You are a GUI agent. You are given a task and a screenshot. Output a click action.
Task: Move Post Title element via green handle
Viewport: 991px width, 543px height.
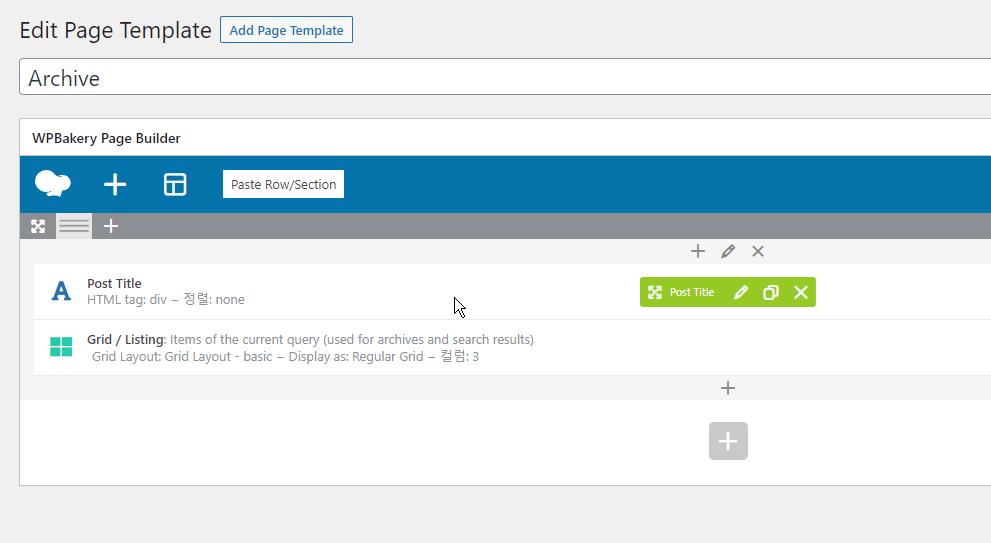pos(655,292)
